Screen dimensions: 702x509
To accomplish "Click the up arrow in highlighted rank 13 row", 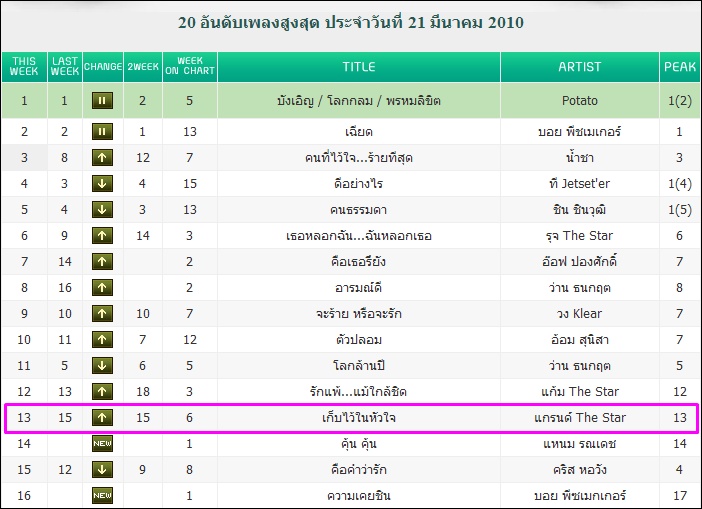I will coord(102,418).
